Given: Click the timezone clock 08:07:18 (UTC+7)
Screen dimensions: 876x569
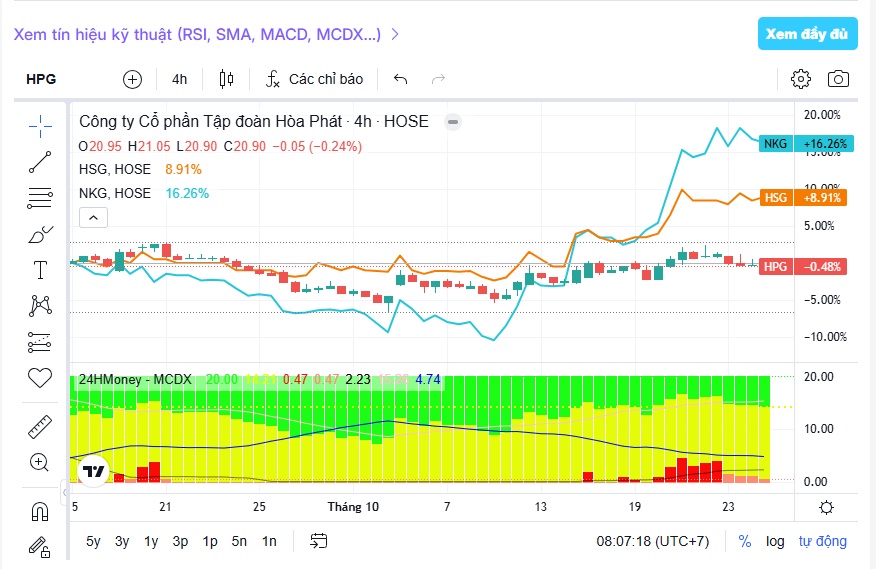Looking at the screenshot, I should pyautogui.click(x=653, y=541).
